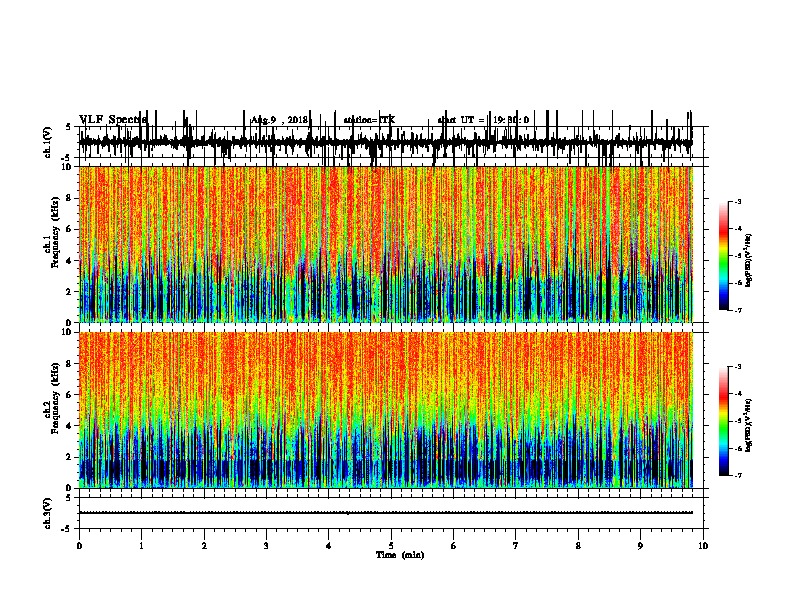The width and height of the screenshot is (792, 612).
Task: Click the ch.2 spectrogram color scale bar
Action: 724,421
